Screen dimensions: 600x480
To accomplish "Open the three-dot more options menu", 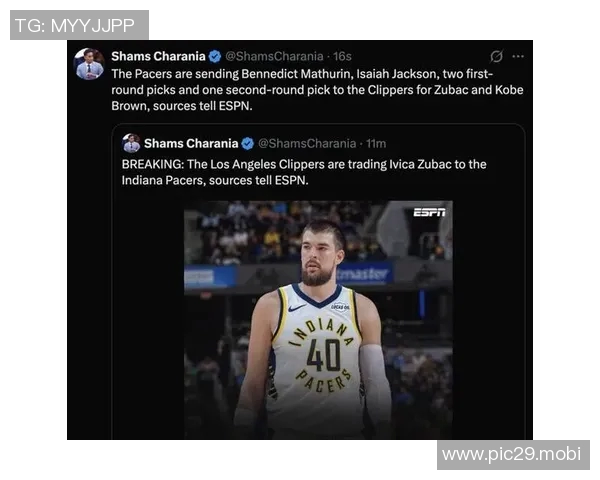I will click(x=518, y=57).
